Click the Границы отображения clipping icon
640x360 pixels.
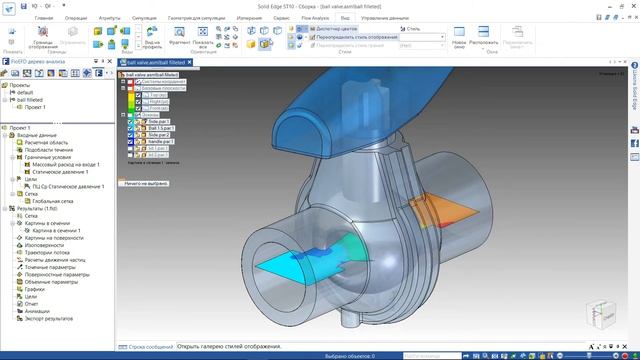[x=43, y=32]
